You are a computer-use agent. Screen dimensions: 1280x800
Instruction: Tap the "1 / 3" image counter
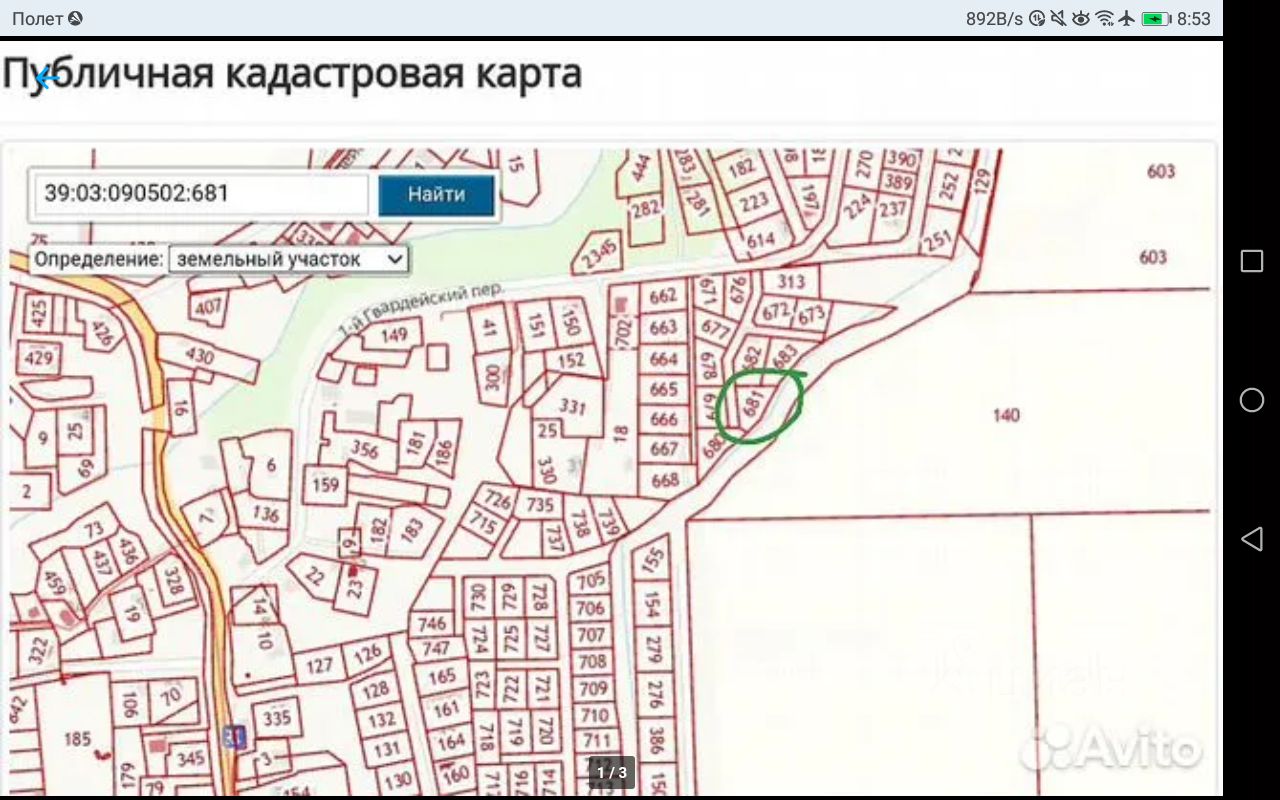coord(612,772)
